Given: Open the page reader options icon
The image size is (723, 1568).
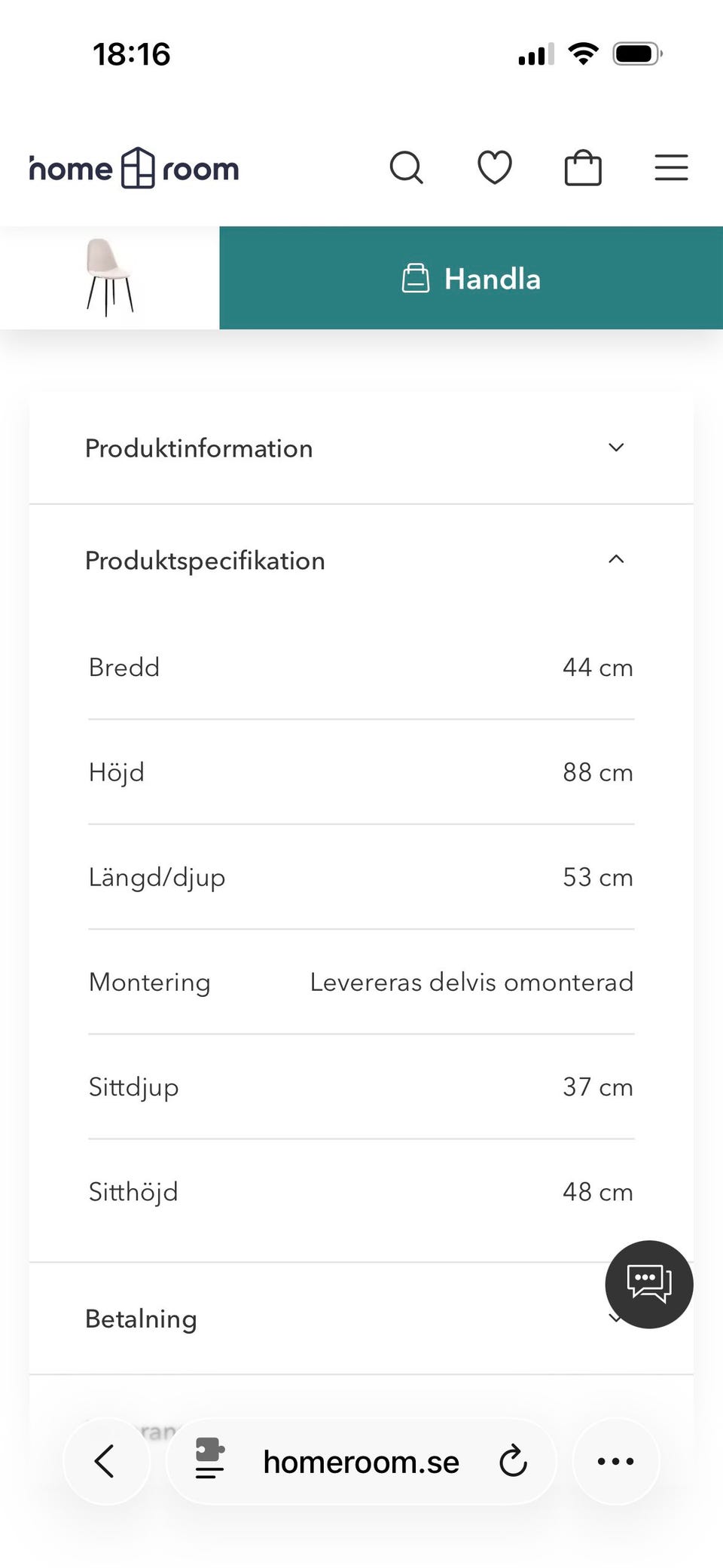Looking at the screenshot, I should (209, 1459).
